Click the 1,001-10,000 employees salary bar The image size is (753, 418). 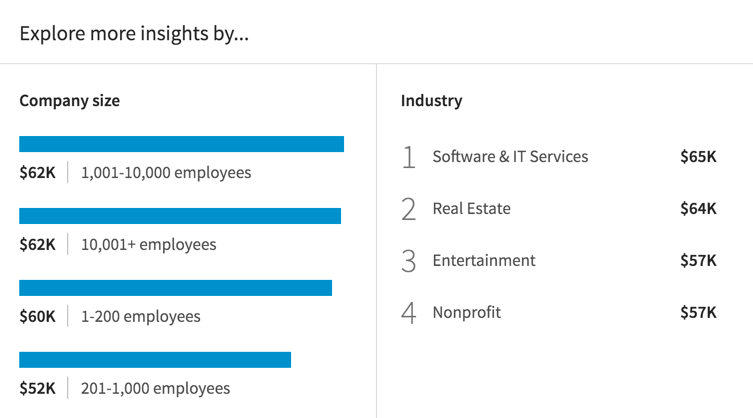click(x=182, y=144)
